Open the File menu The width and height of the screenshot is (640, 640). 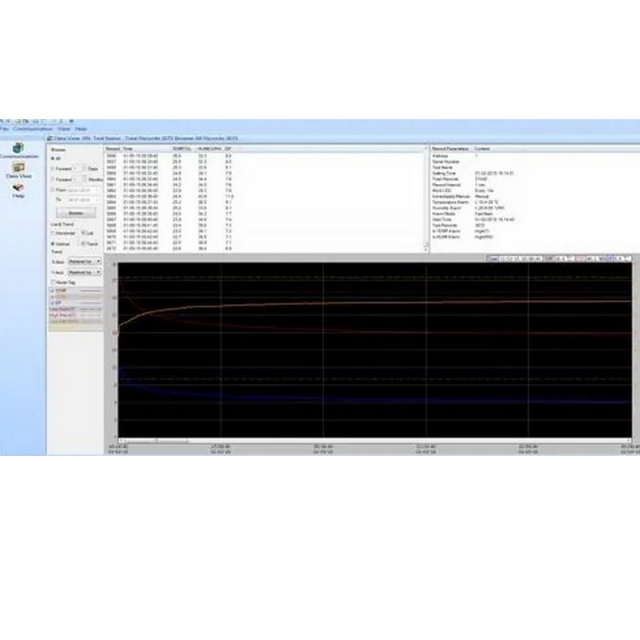pyautogui.click(x=5, y=129)
